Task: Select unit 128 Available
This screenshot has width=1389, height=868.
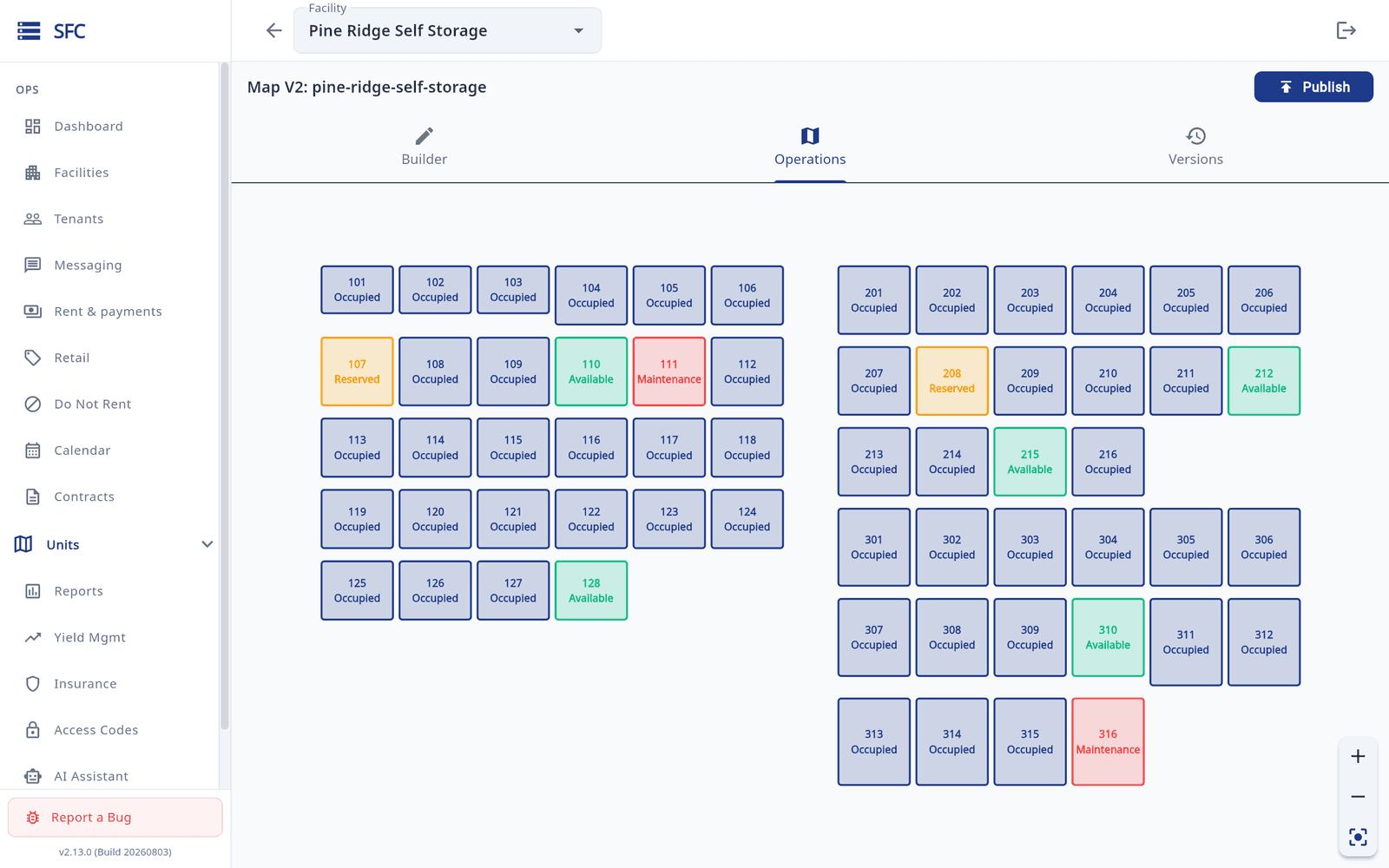Action: click(591, 590)
